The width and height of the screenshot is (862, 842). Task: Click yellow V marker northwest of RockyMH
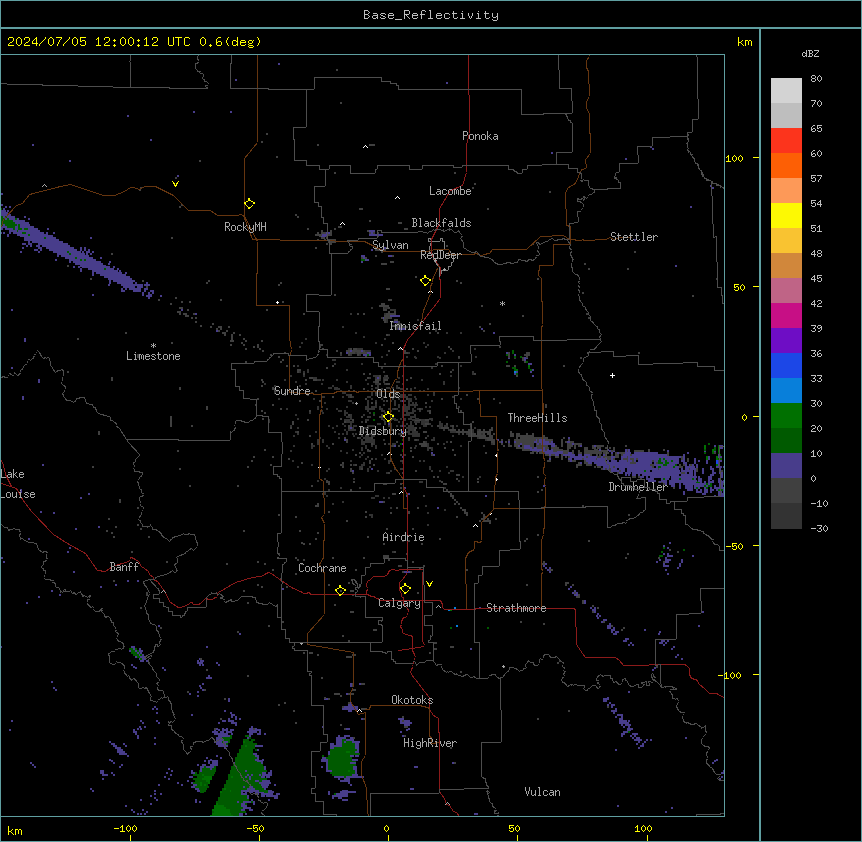175,183
